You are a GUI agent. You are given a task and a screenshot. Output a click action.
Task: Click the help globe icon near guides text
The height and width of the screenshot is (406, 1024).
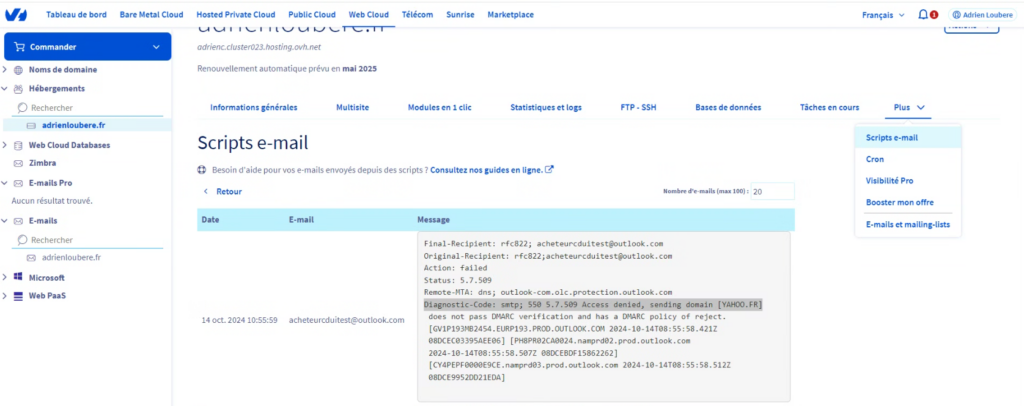tap(203, 170)
